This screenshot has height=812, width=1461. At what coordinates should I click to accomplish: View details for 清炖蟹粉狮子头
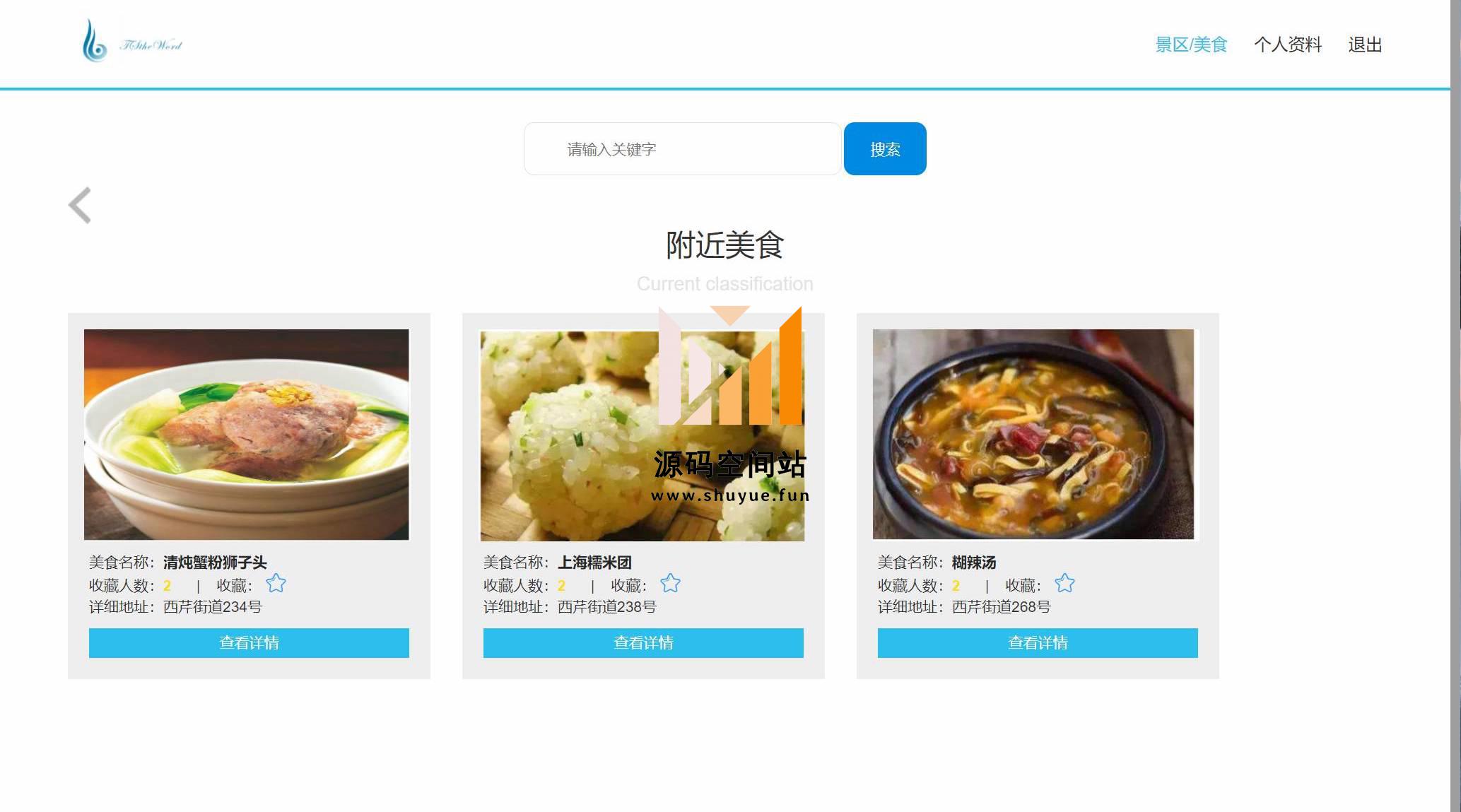click(249, 643)
